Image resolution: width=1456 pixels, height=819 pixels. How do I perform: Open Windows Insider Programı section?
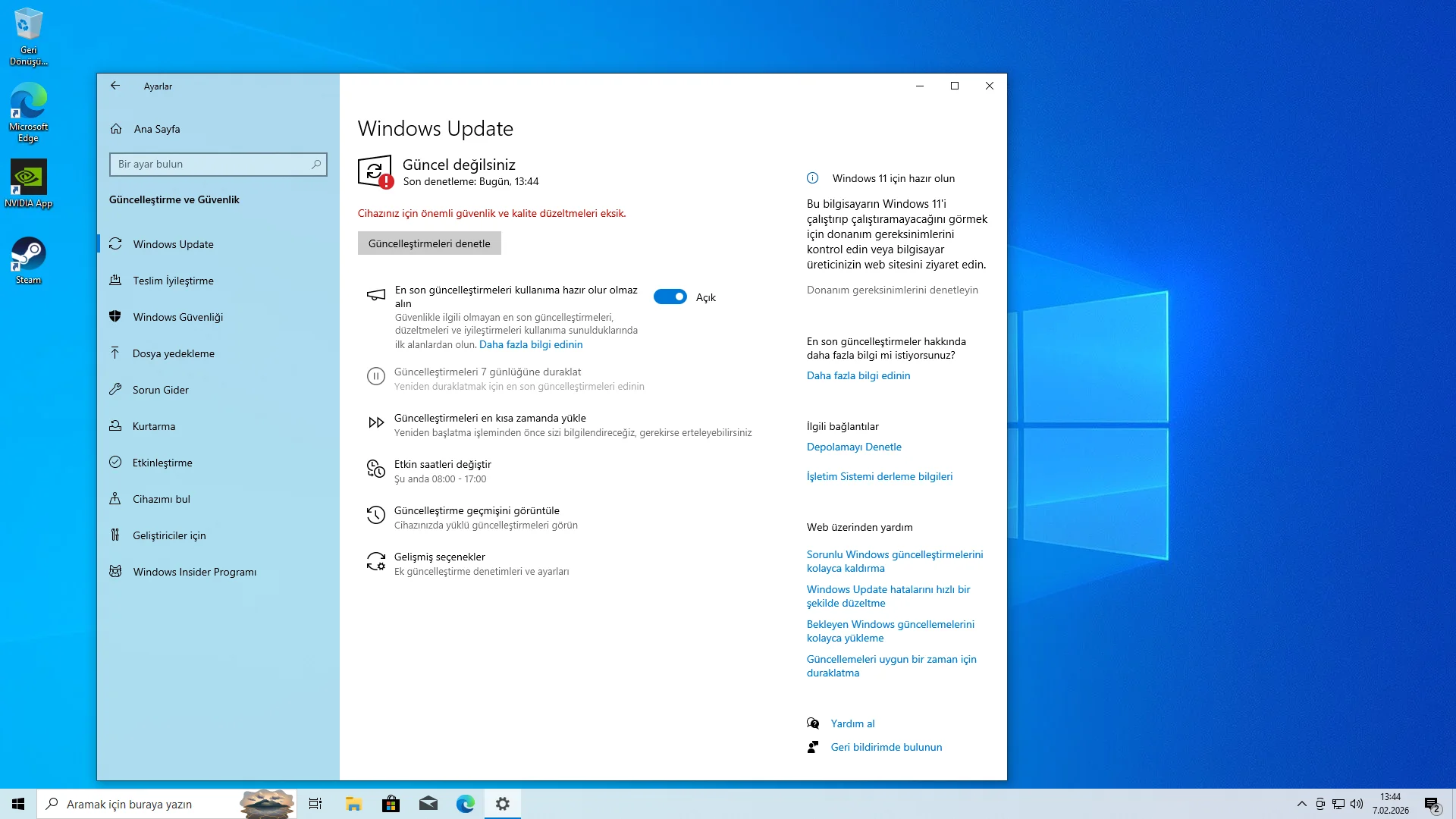(x=194, y=572)
